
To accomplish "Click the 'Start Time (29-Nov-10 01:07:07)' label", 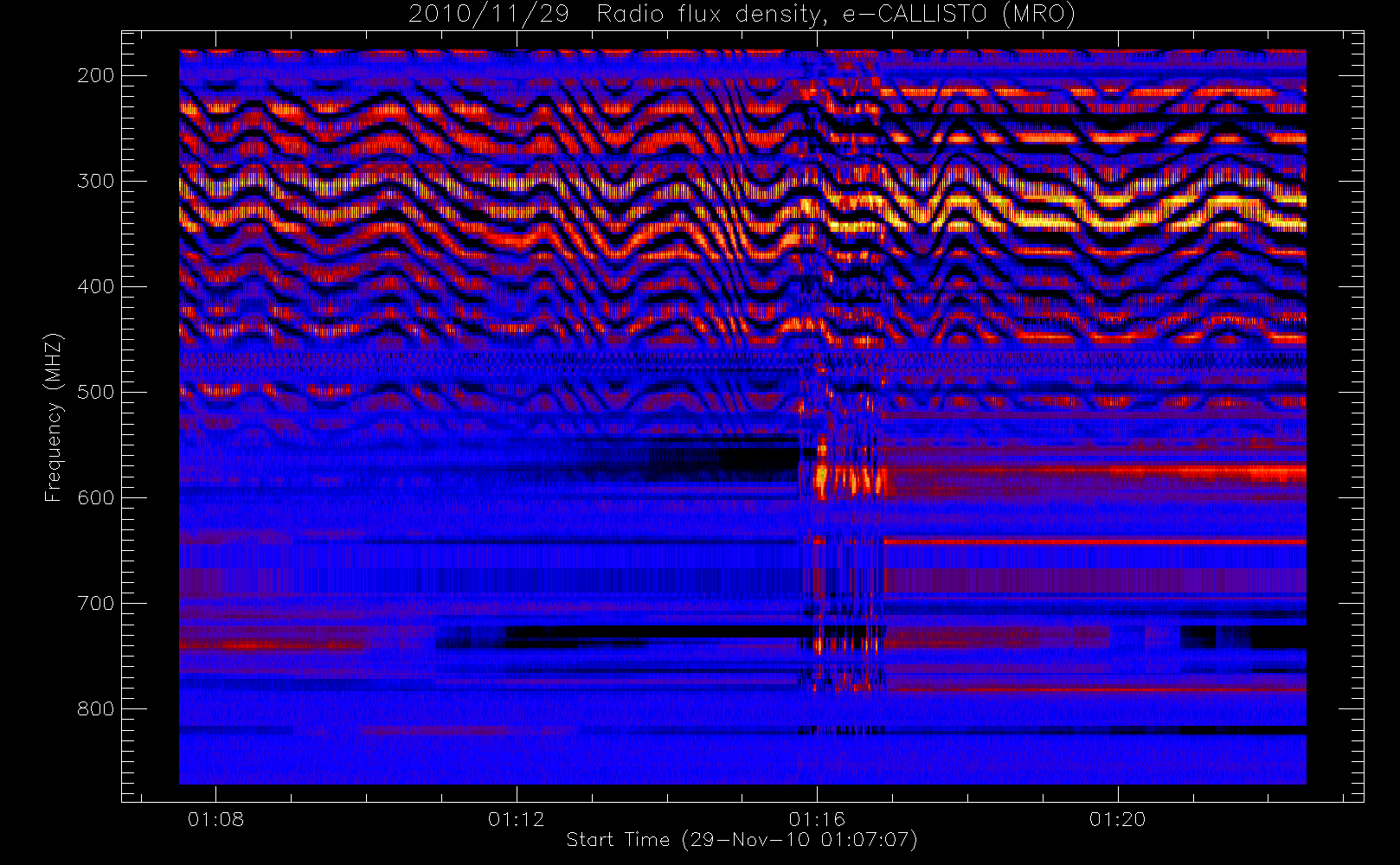I will (742, 840).
